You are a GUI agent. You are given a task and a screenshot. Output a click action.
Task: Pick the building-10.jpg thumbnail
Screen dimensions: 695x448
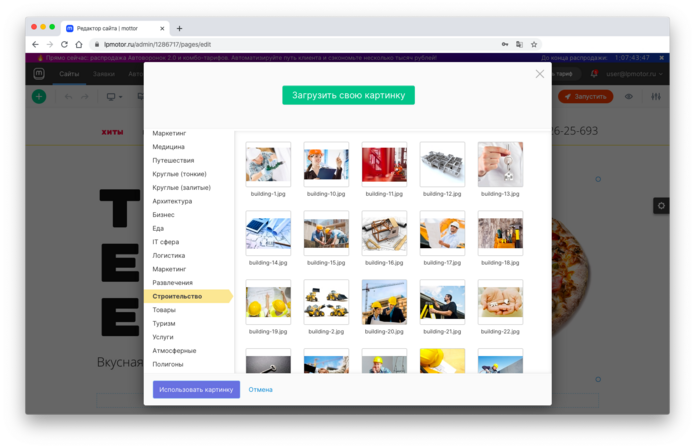tap(326, 164)
